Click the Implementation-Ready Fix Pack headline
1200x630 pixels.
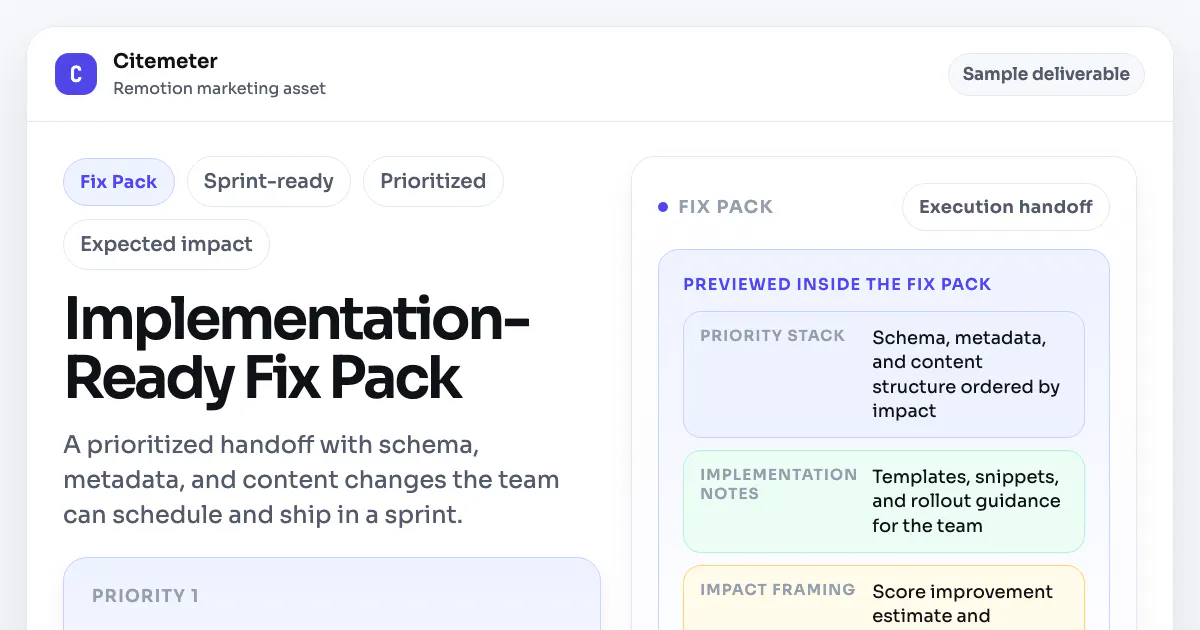coord(297,348)
